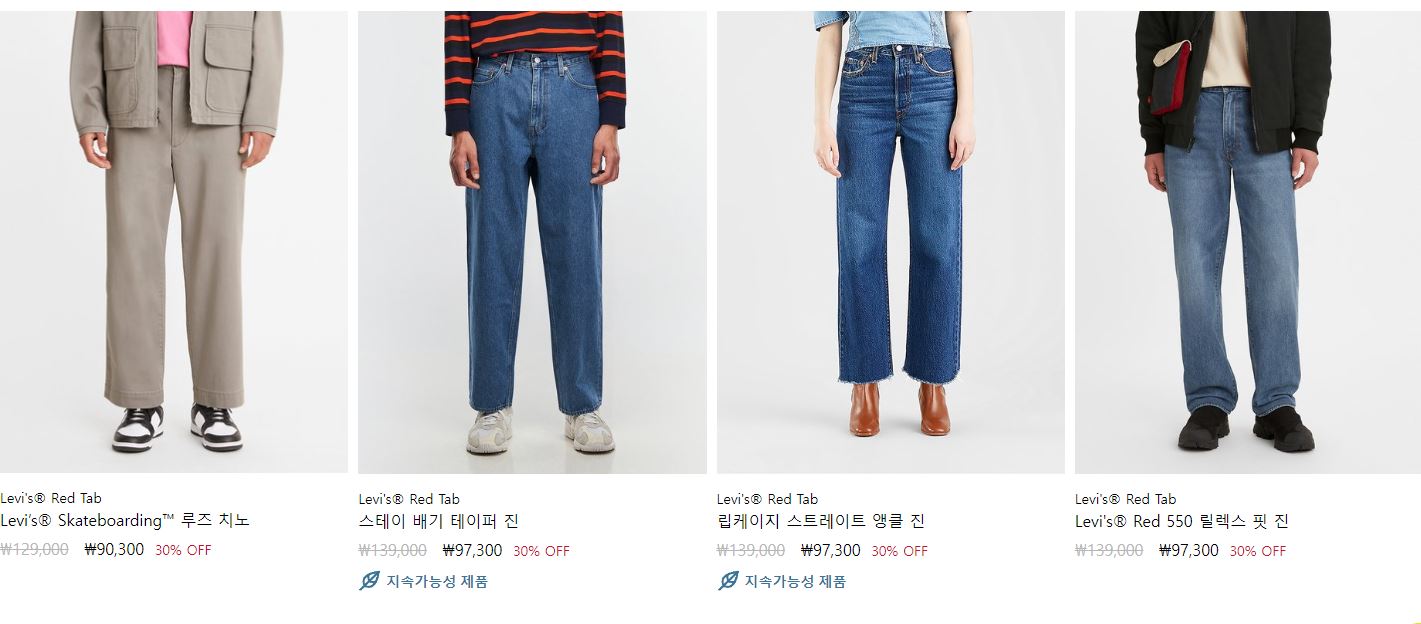The width and height of the screenshot is (1421, 624).
Task: Click the 30% OFF label on Red 550 jeans
Action: pyautogui.click(x=1257, y=551)
